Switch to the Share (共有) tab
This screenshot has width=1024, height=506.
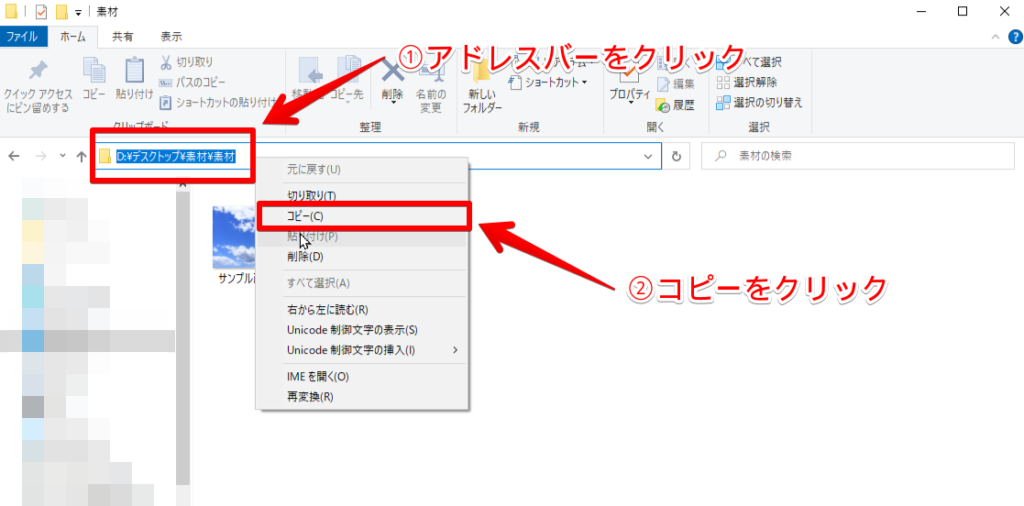point(123,37)
